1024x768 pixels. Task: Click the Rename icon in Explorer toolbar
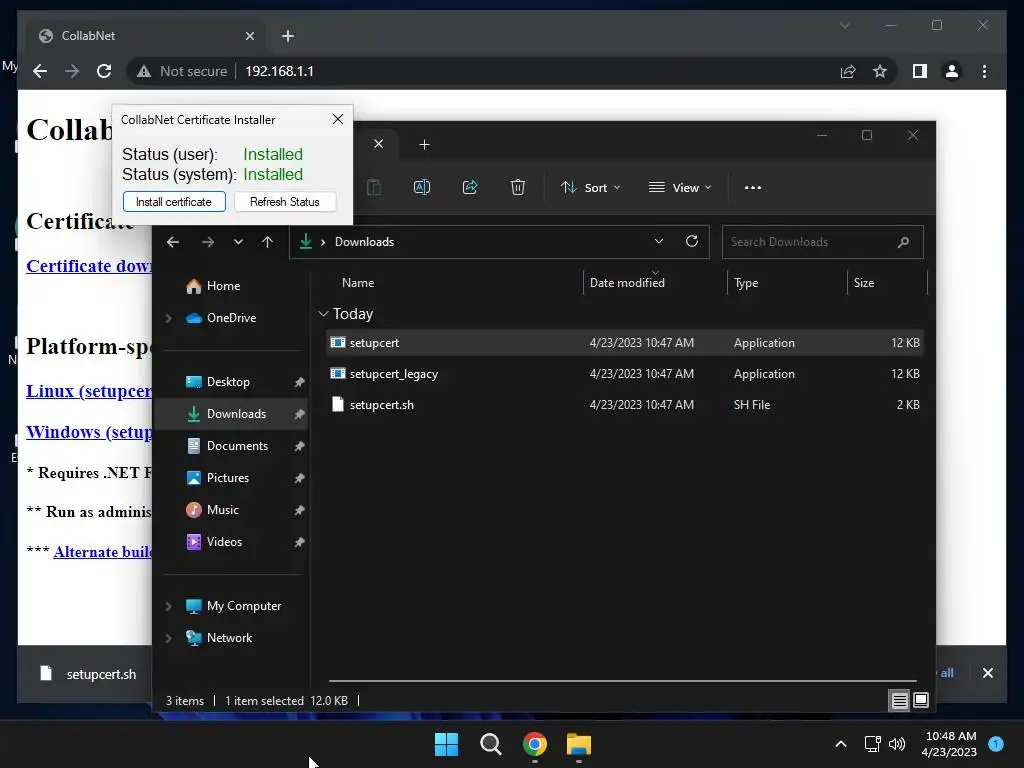(x=422, y=187)
